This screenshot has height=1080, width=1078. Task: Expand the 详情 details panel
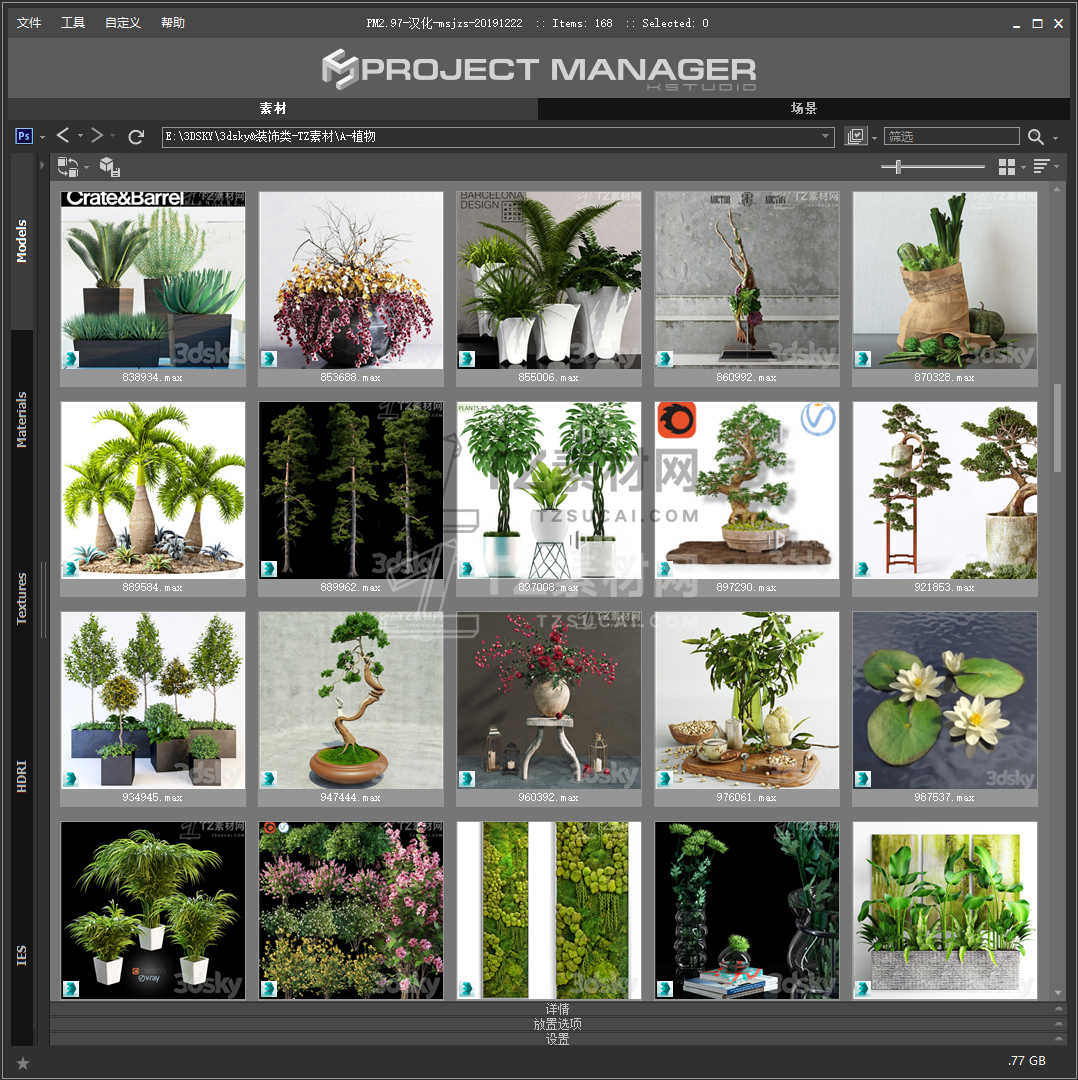pos(557,1009)
